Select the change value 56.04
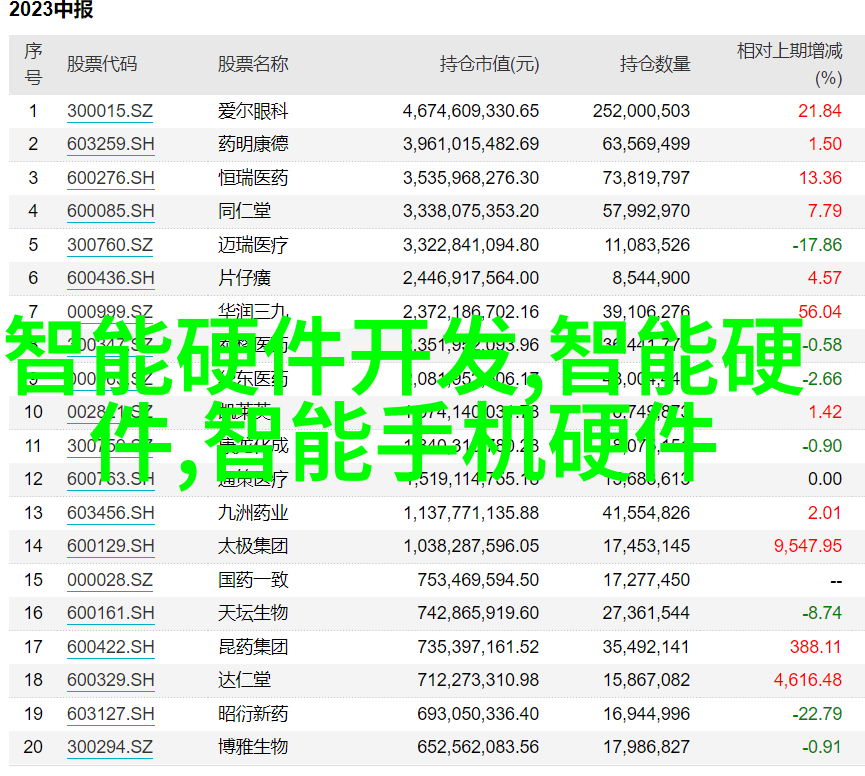Screen dimensions: 865x776 pos(820,312)
